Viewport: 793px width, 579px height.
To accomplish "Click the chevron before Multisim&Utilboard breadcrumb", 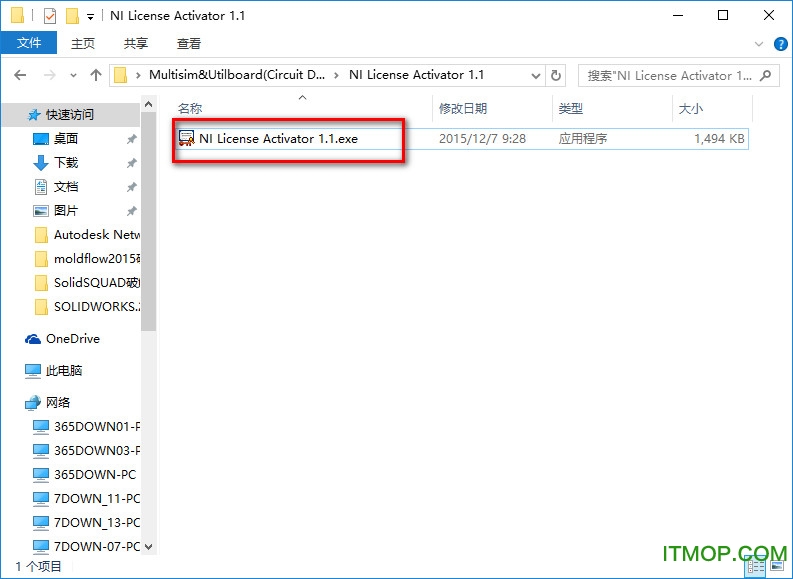I will click(x=138, y=76).
